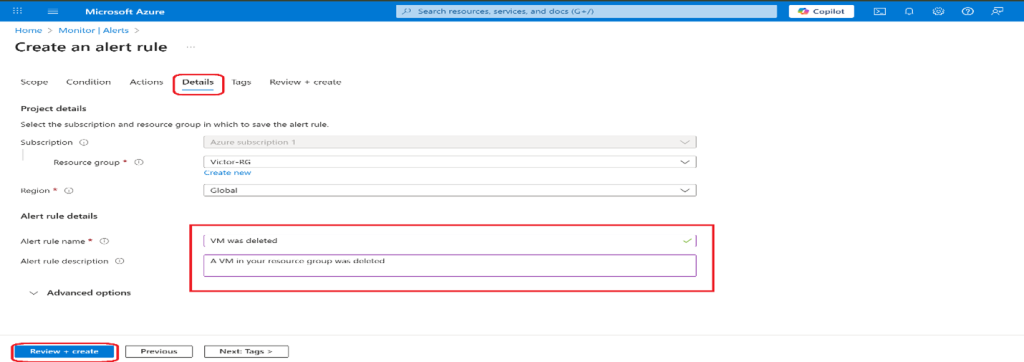Click the Microsoft Azure brand title

(125, 12)
